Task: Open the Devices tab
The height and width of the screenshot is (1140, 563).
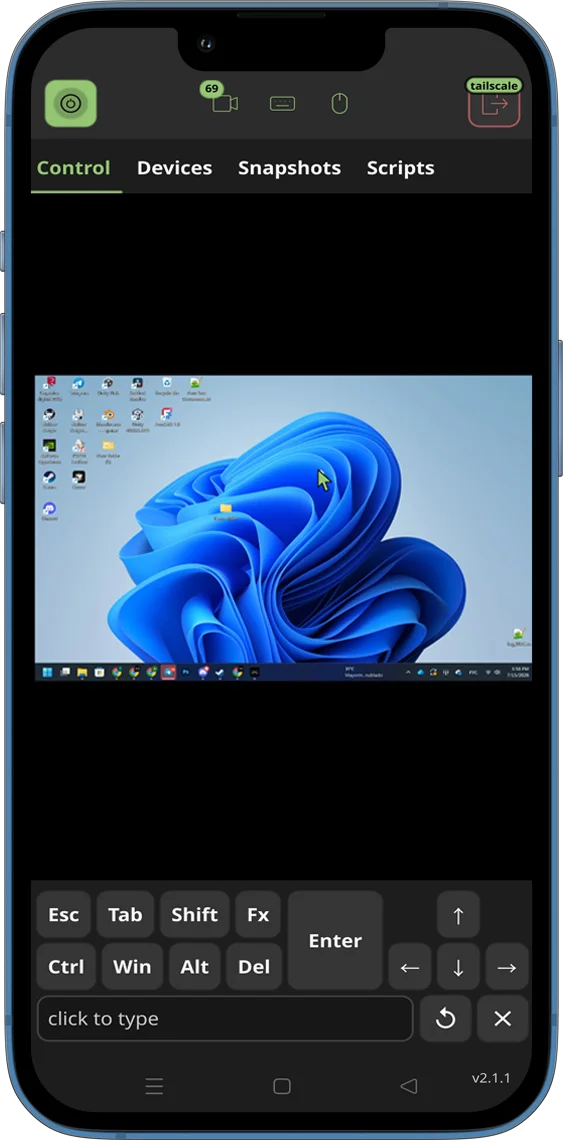Action: point(175,168)
